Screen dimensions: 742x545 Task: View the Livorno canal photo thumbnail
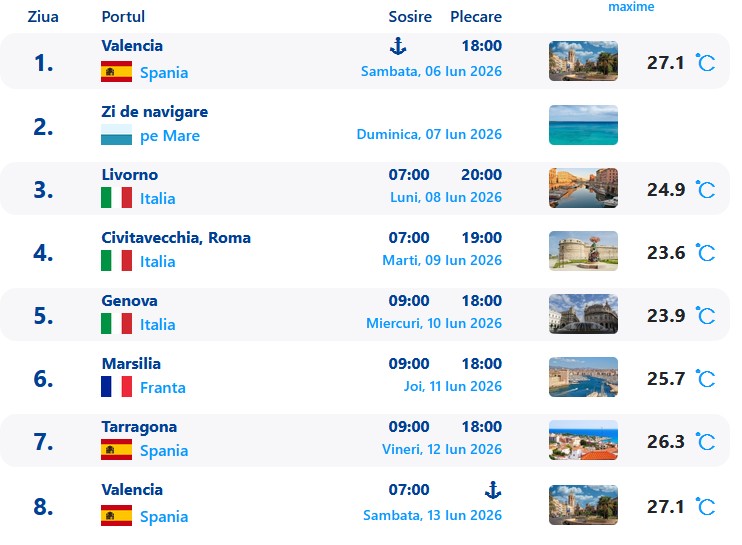click(583, 188)
